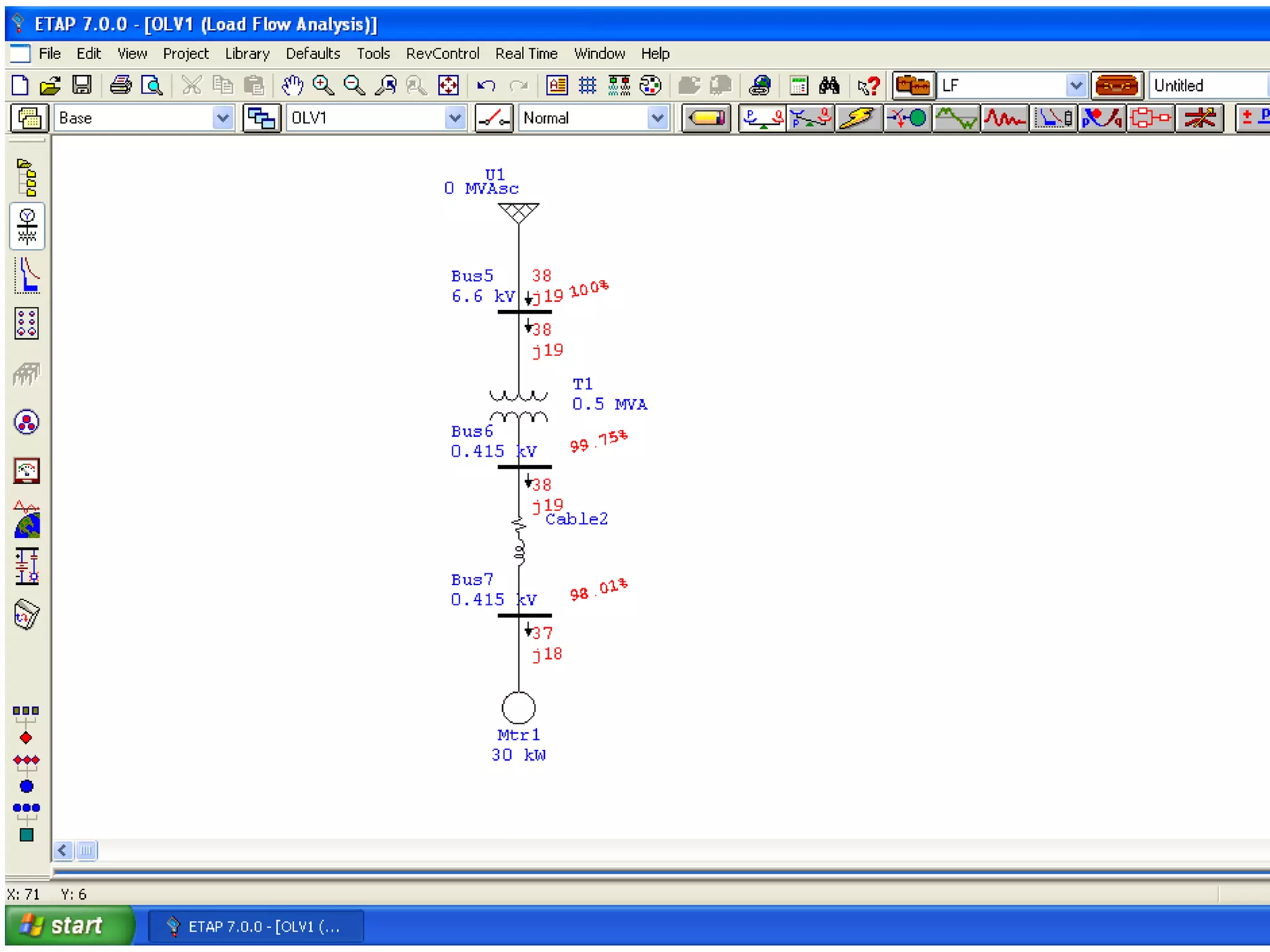Viewport: 1270px width, 952px height.
Task: Click the Bus5 label text
Action: (472, 276)
